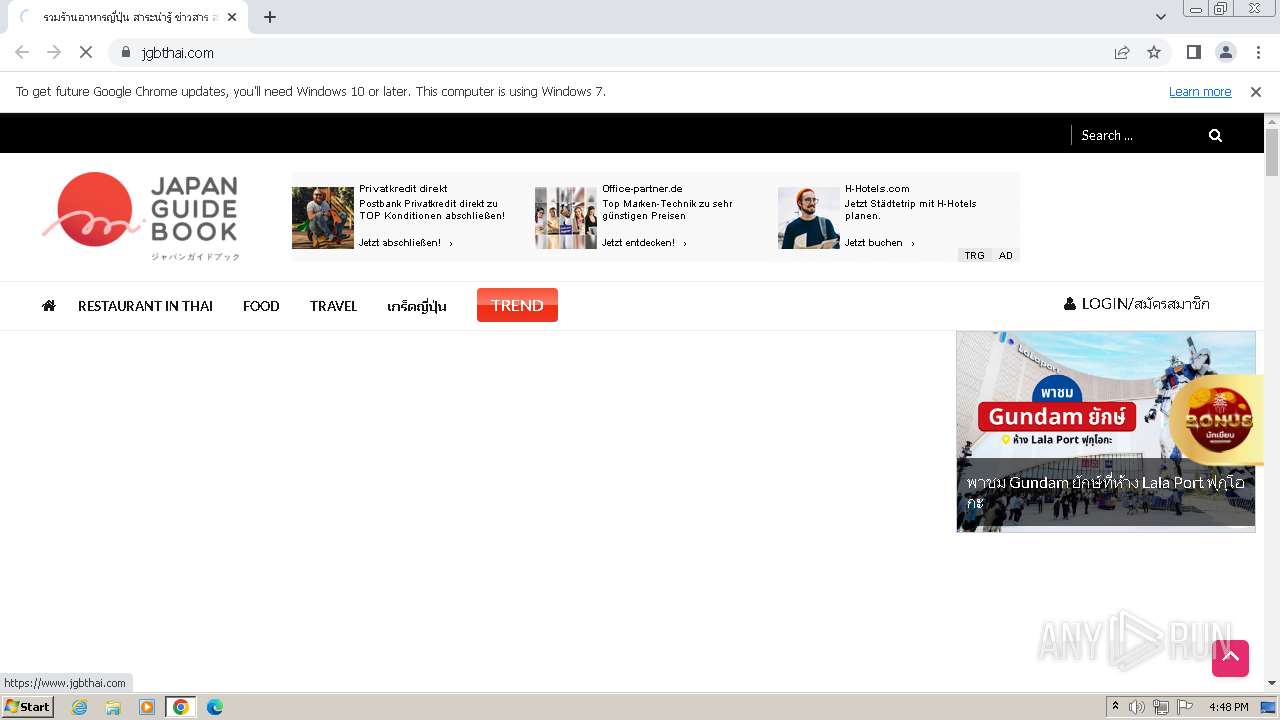Open Windows Start menu

pyautogui.click(x=27, y=707)
